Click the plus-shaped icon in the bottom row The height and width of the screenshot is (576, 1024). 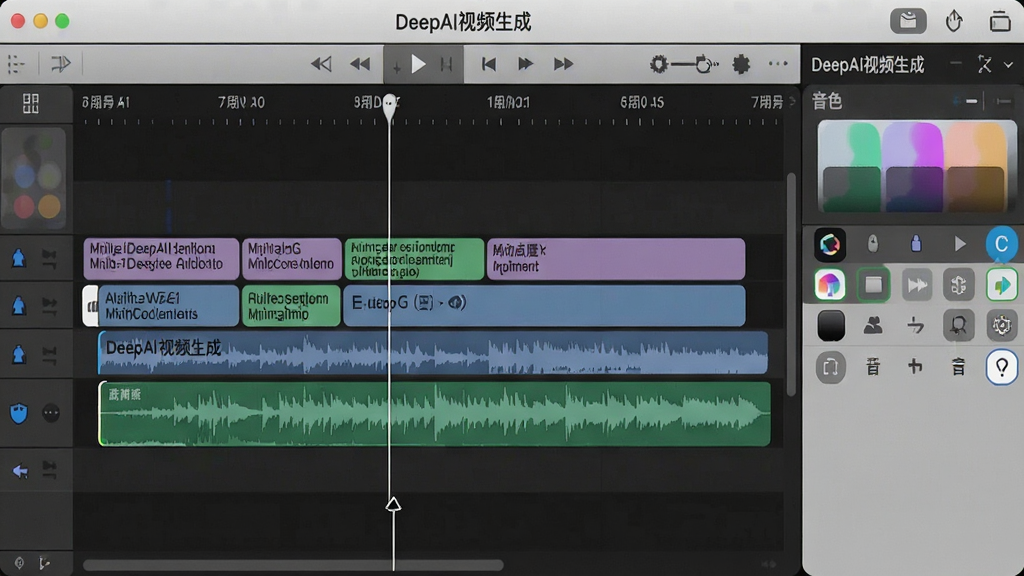(915, 366)
